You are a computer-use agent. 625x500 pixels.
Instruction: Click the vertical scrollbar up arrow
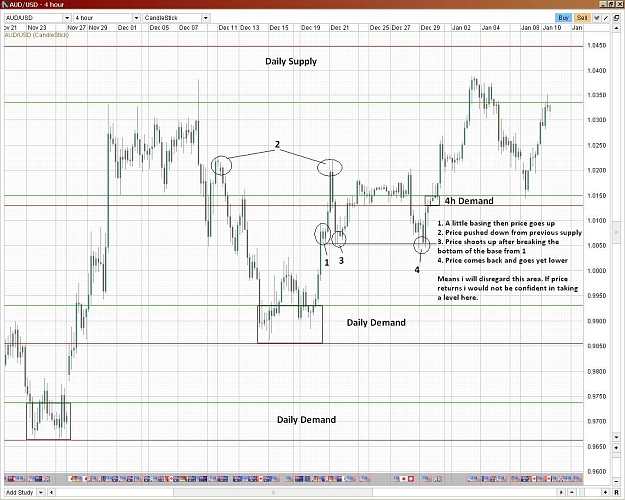click(x=616, y=28)
